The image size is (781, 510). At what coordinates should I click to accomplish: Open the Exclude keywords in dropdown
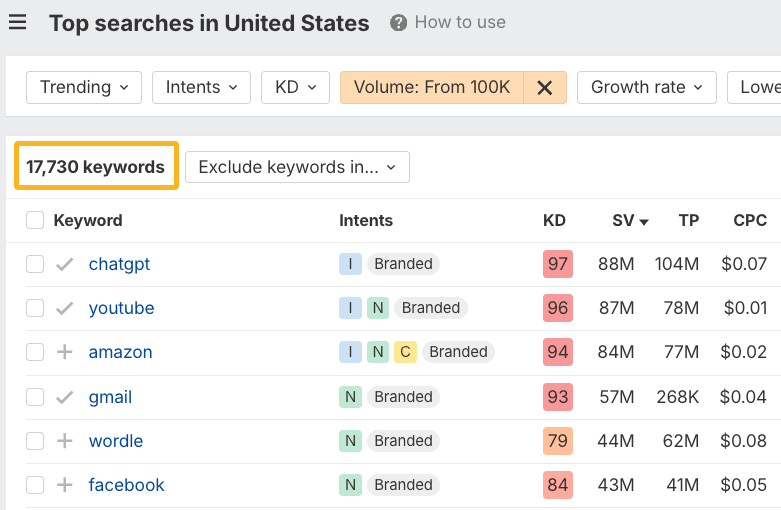tap(297, 167)
